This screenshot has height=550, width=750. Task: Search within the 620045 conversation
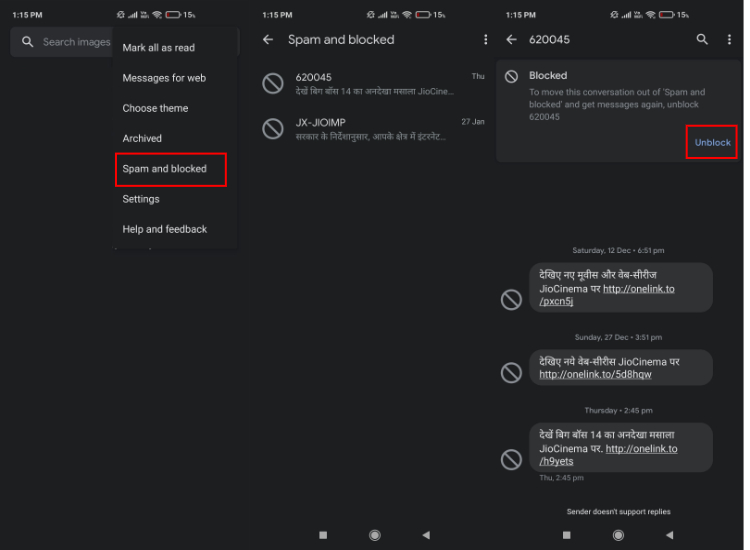pyautogui.click(x=702, y=40)
